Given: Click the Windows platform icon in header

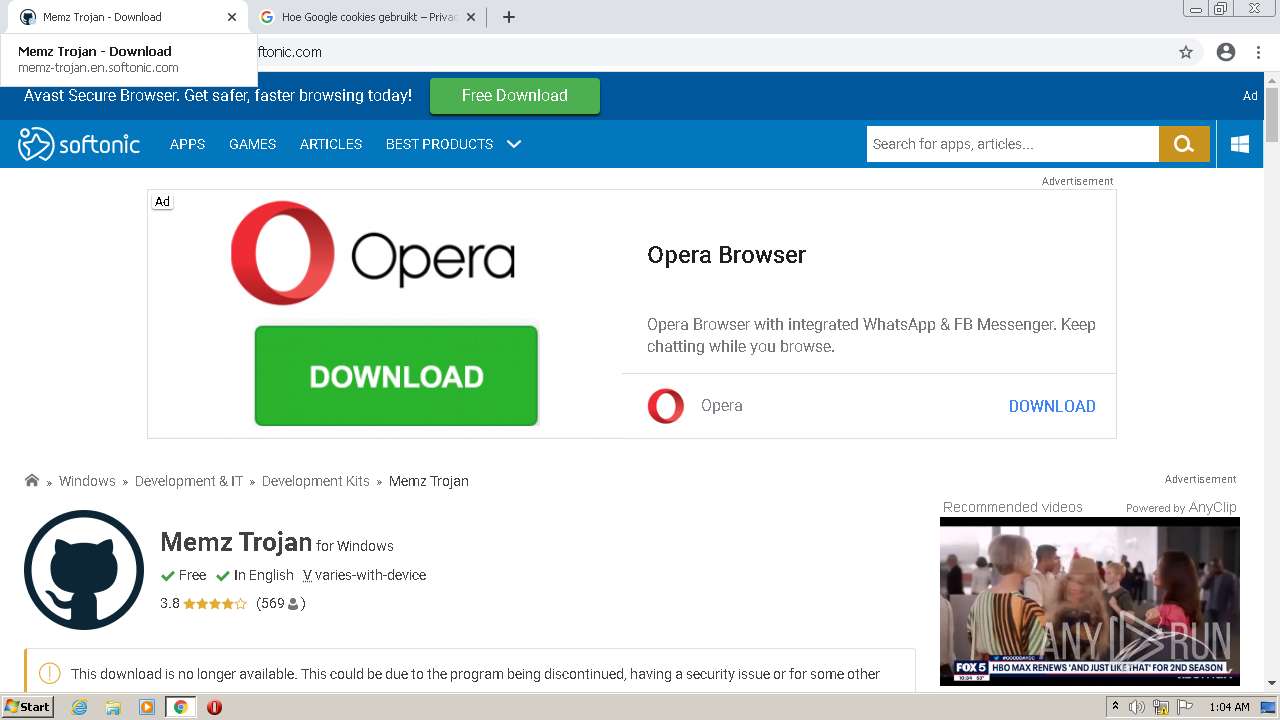Looking at the screenshot, I should pos(1240,144).
